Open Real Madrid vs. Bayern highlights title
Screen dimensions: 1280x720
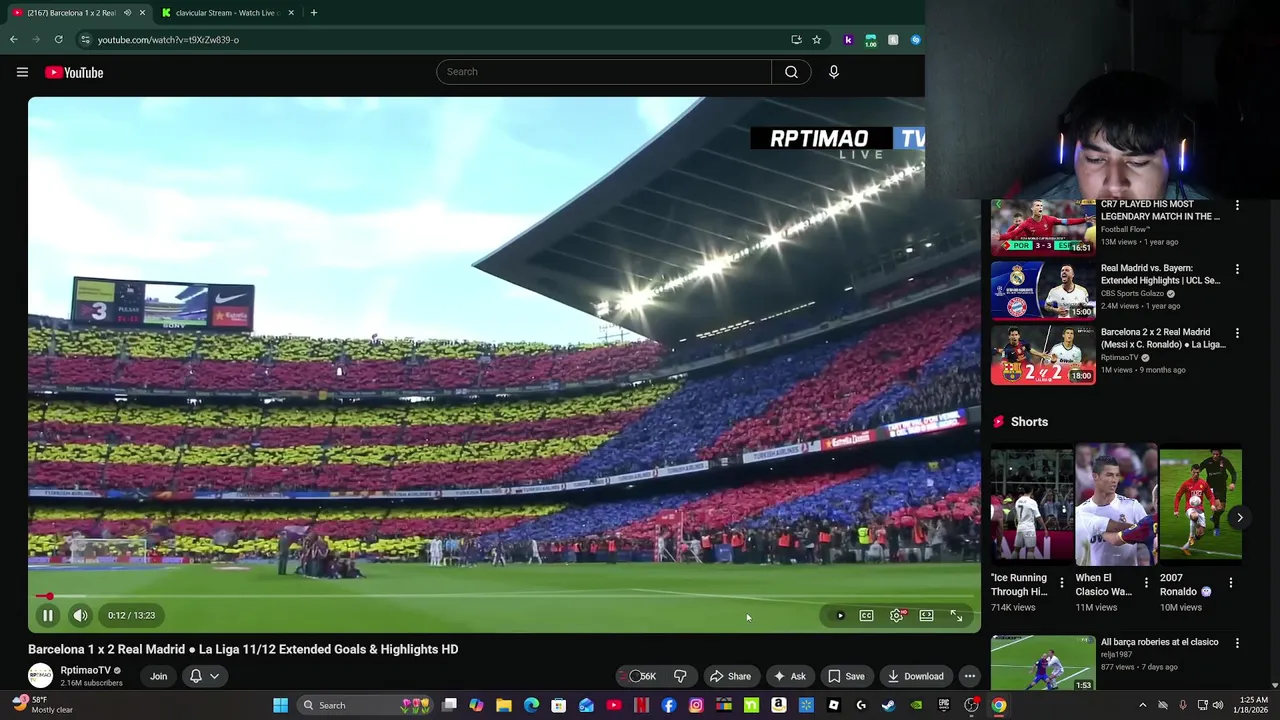1160,274
